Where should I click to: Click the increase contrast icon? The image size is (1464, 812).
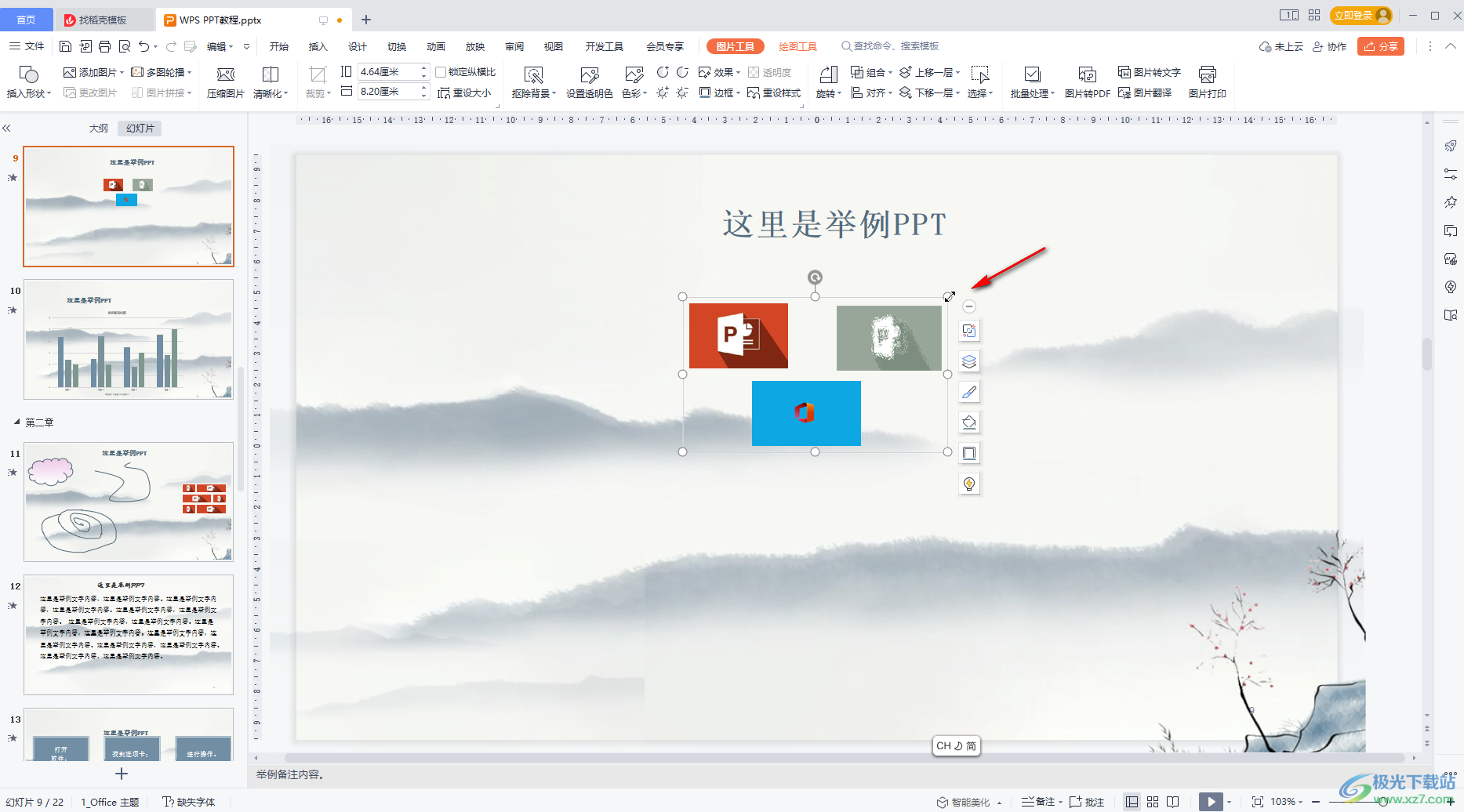pos(663,72)
